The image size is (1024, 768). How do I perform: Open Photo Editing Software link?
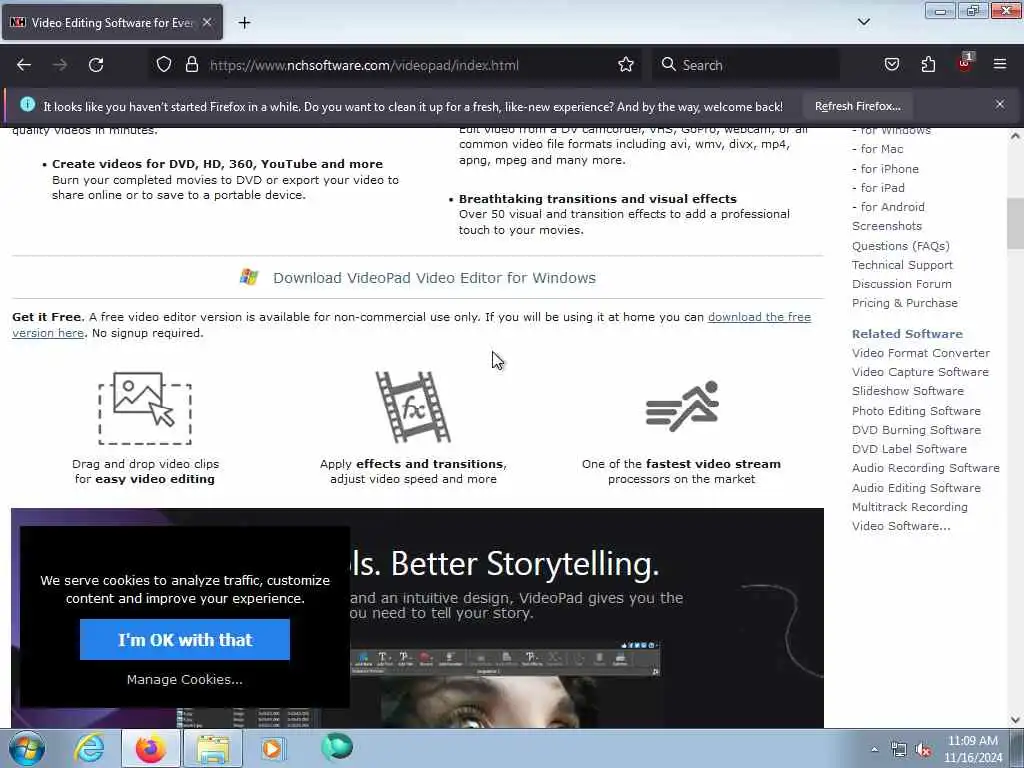[x=916, y=411]
